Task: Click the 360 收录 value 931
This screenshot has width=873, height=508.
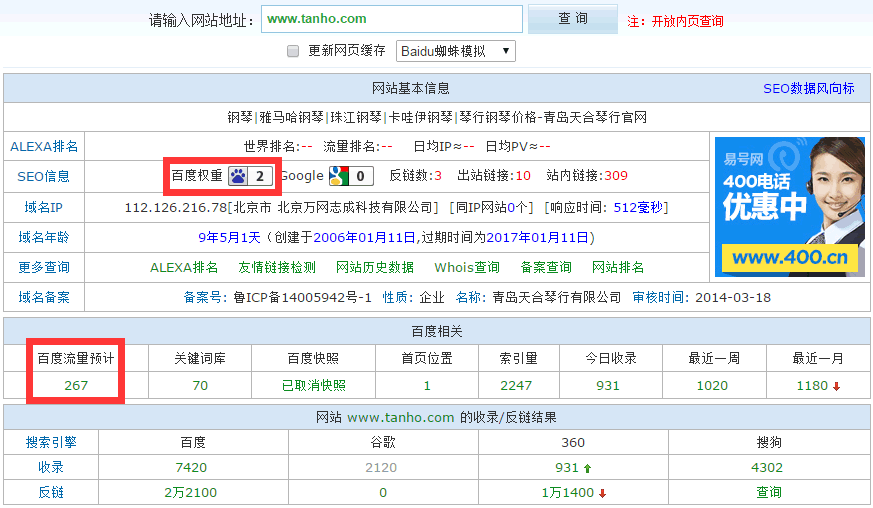Action: click(567, 467)
